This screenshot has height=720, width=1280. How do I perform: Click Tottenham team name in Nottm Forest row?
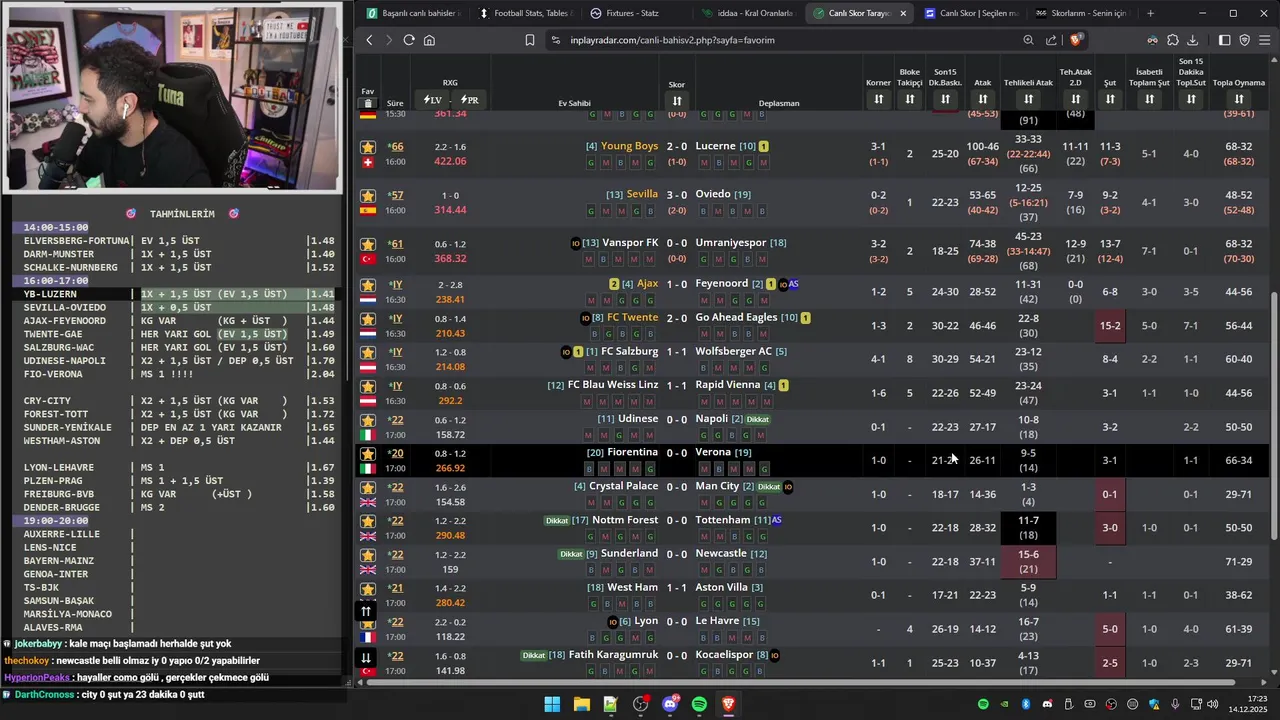(723, 520)
